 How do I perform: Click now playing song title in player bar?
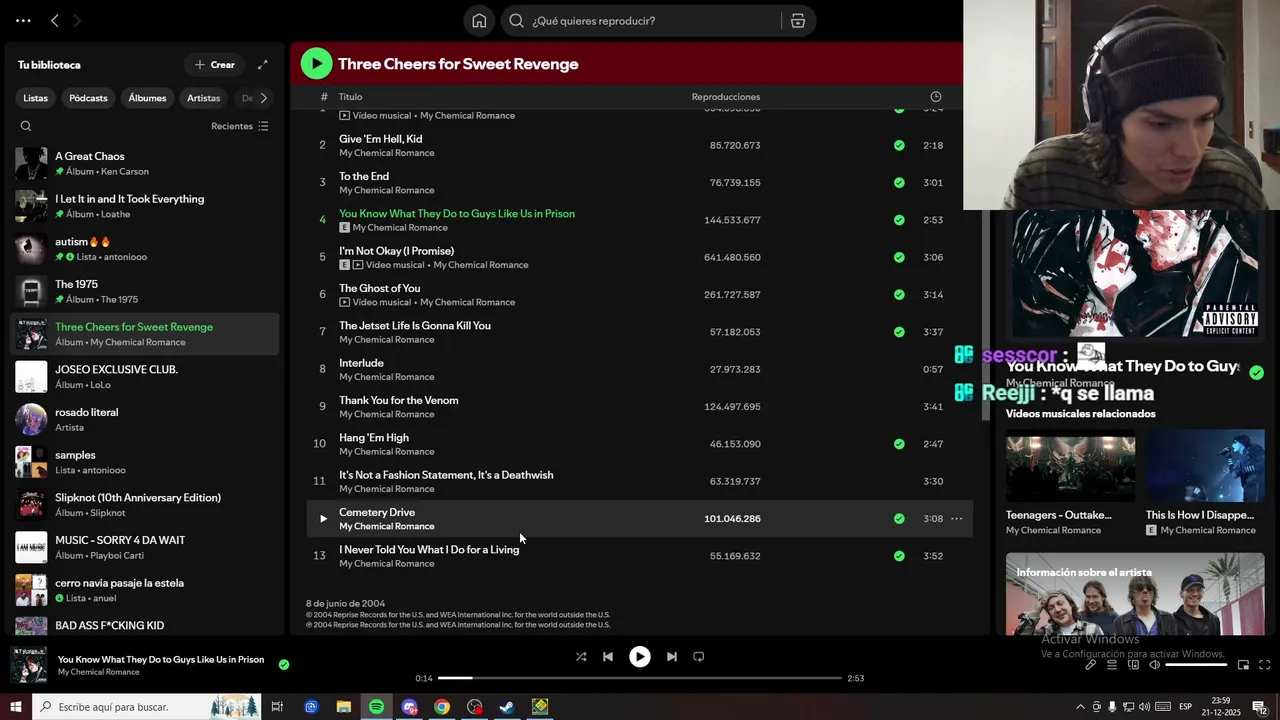[161, 659]
